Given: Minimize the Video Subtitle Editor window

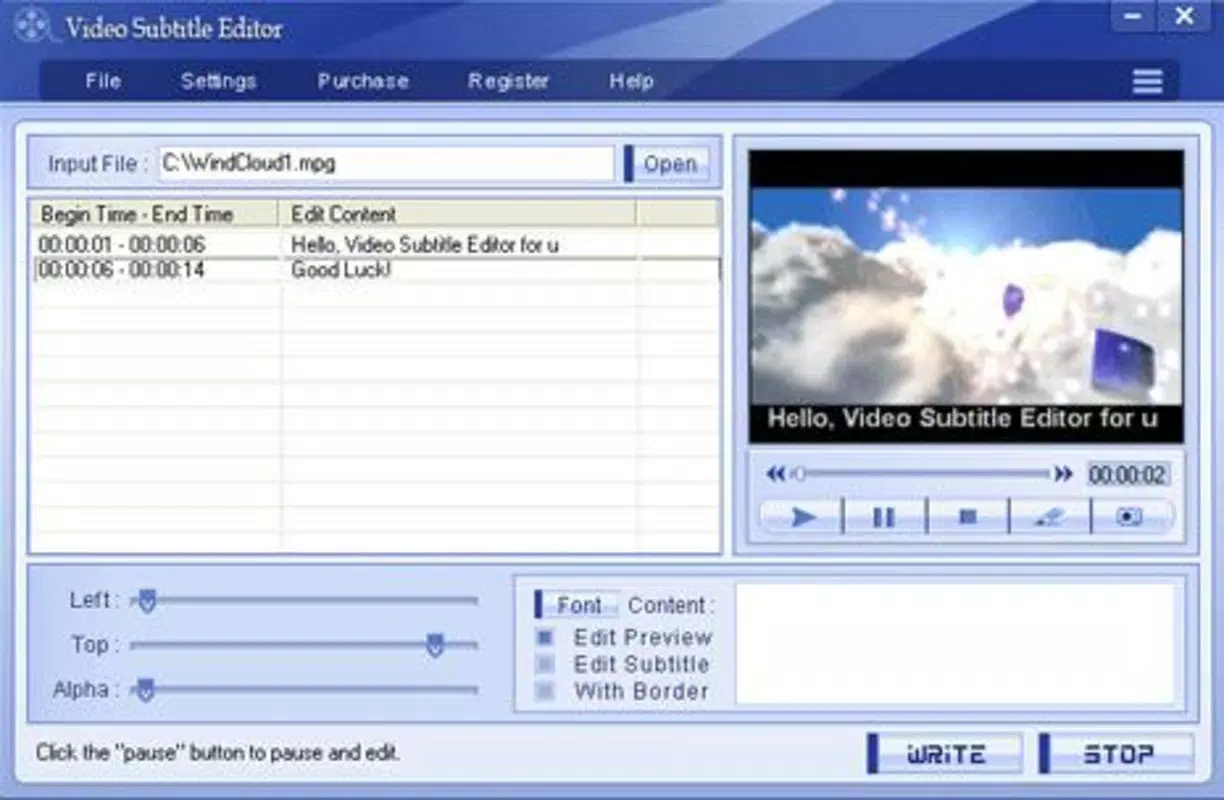Looking at the screenshot, I should click(x=1133, y=17).
